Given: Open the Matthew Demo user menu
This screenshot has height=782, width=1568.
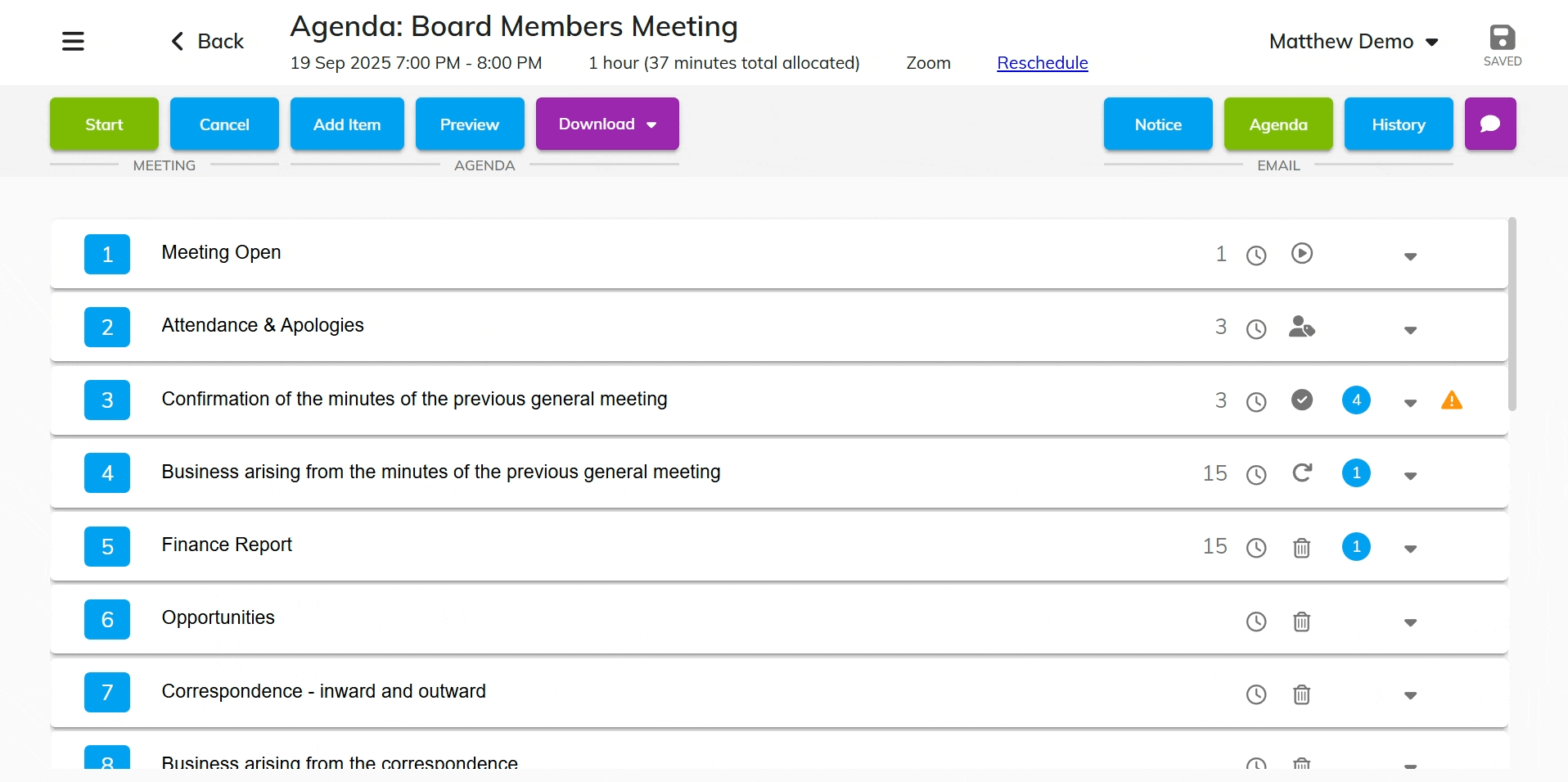Looking at the screenshot, I should pos(1353,42).
